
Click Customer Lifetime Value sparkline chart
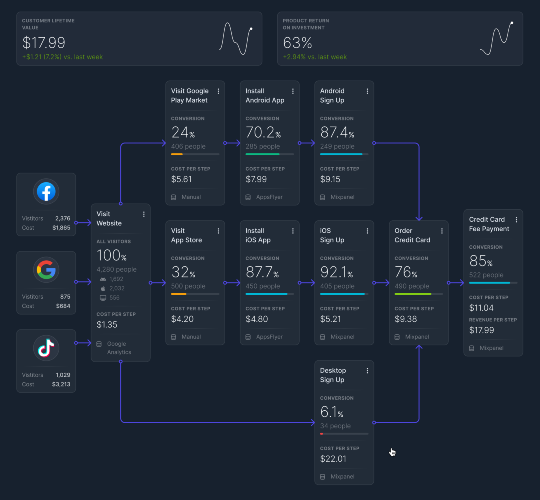tap(236, 39)
